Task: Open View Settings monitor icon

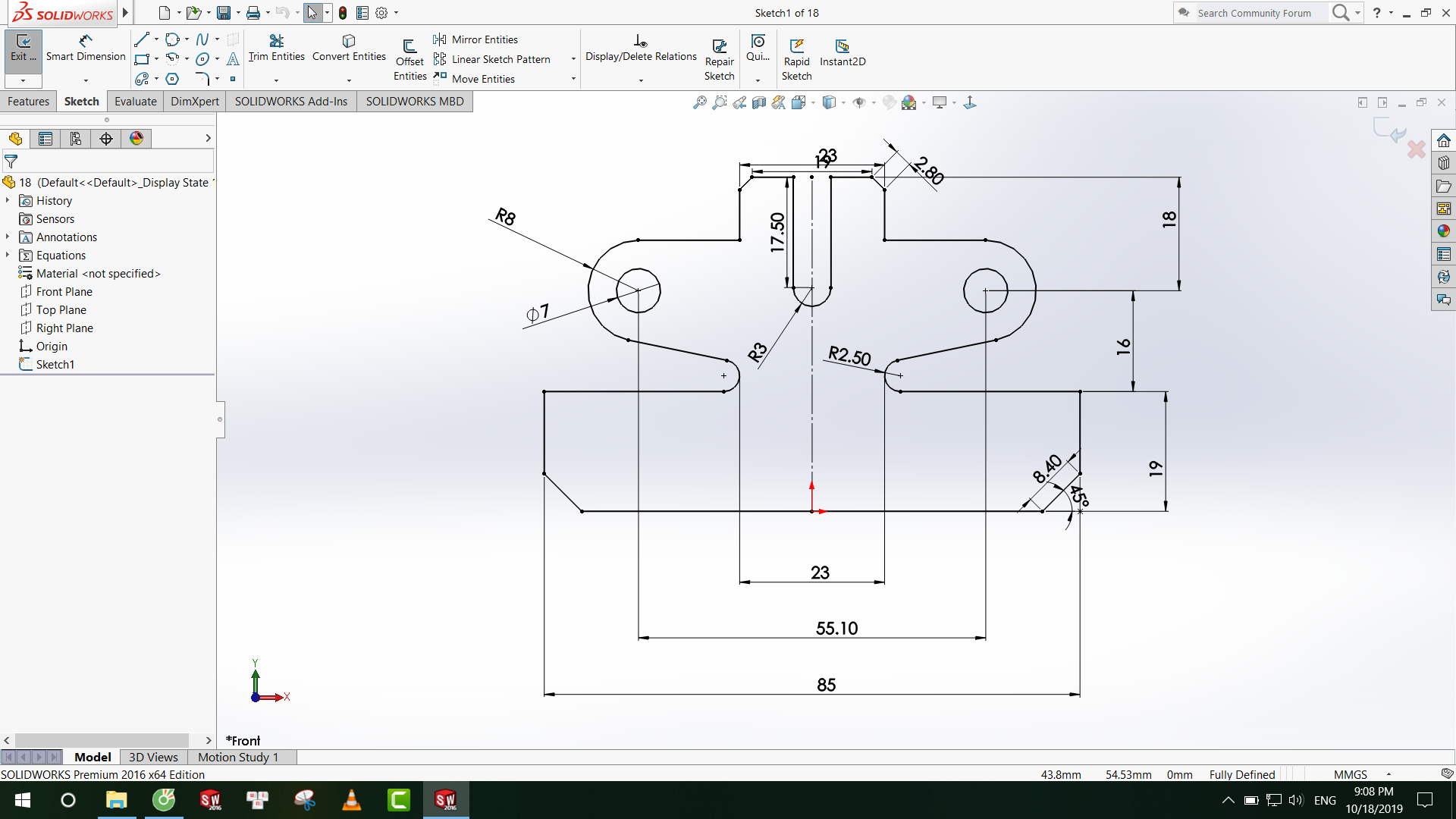Action: (940, 102)
